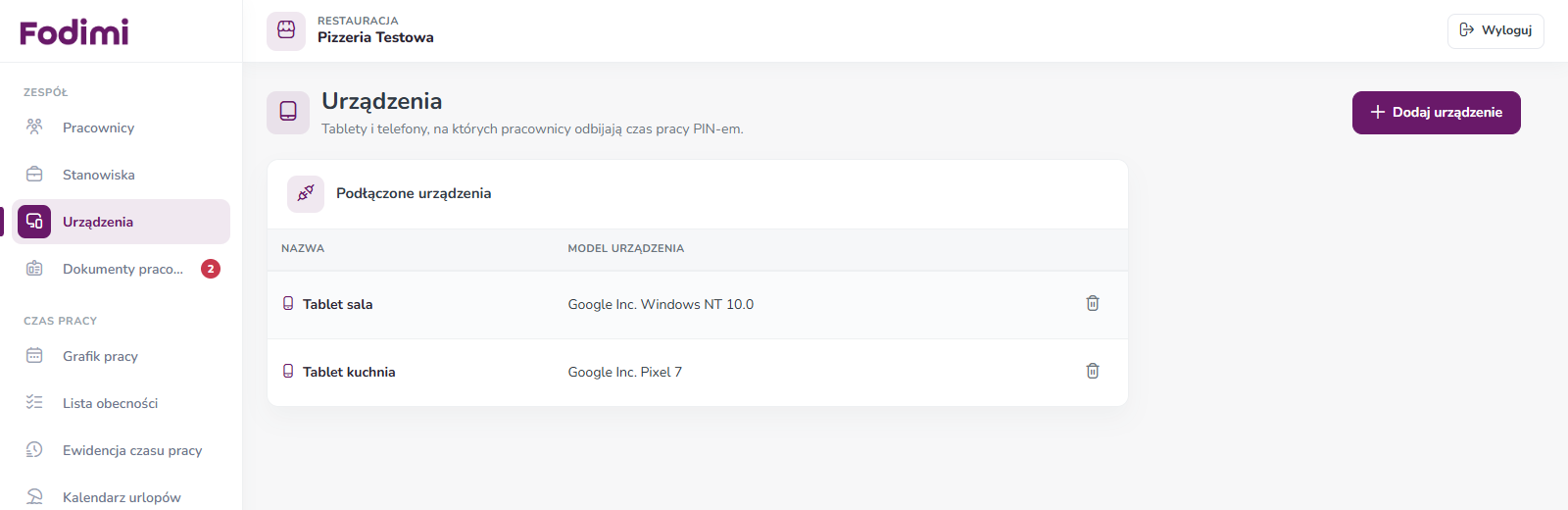This screenshot has width=1568, height=510.
Task: Open Lista obecności page
Action: (122, 403)
